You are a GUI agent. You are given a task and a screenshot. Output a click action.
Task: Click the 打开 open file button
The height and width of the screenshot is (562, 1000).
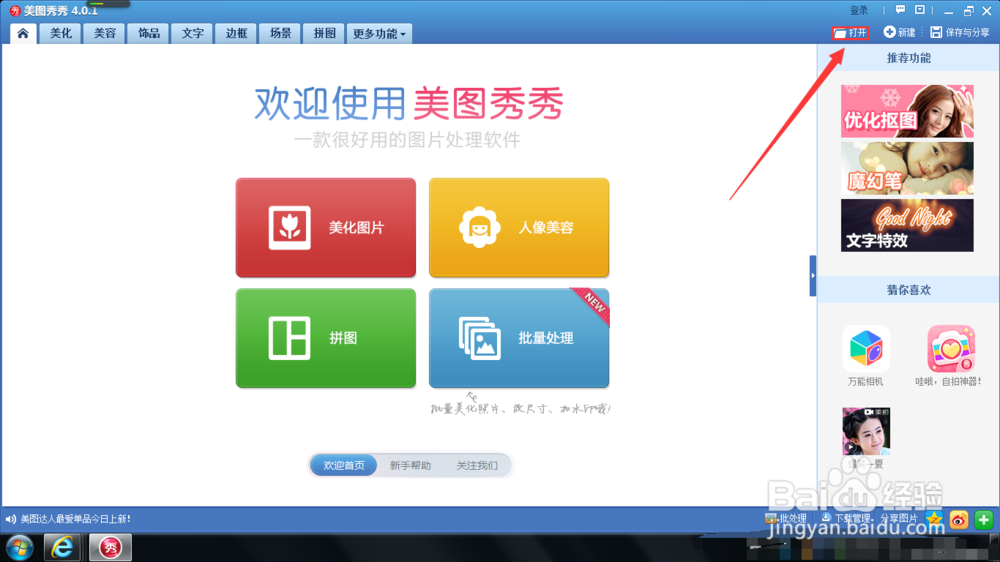(851, 33)
